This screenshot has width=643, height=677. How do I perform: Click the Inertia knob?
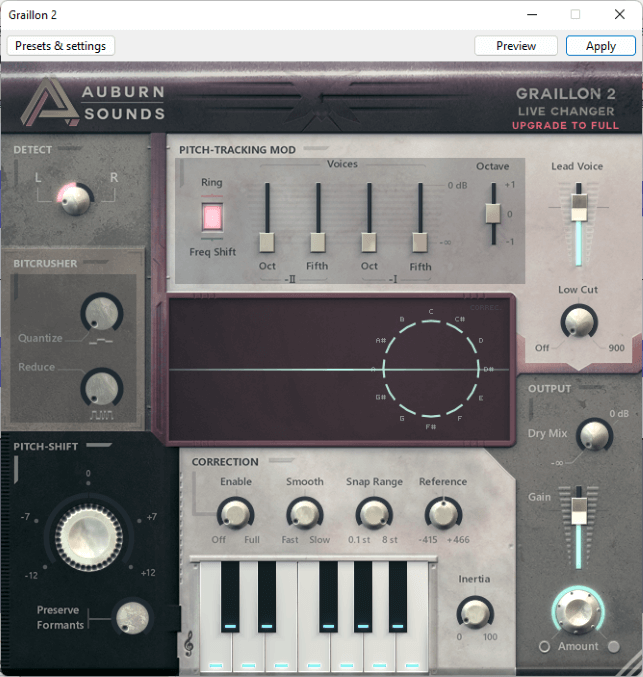[475, 612]
